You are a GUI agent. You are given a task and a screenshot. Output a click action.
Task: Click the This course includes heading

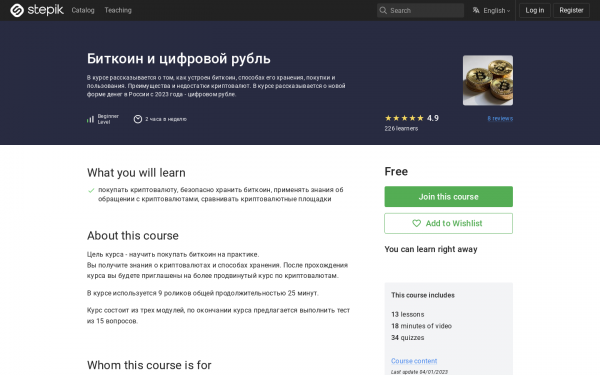423,295
